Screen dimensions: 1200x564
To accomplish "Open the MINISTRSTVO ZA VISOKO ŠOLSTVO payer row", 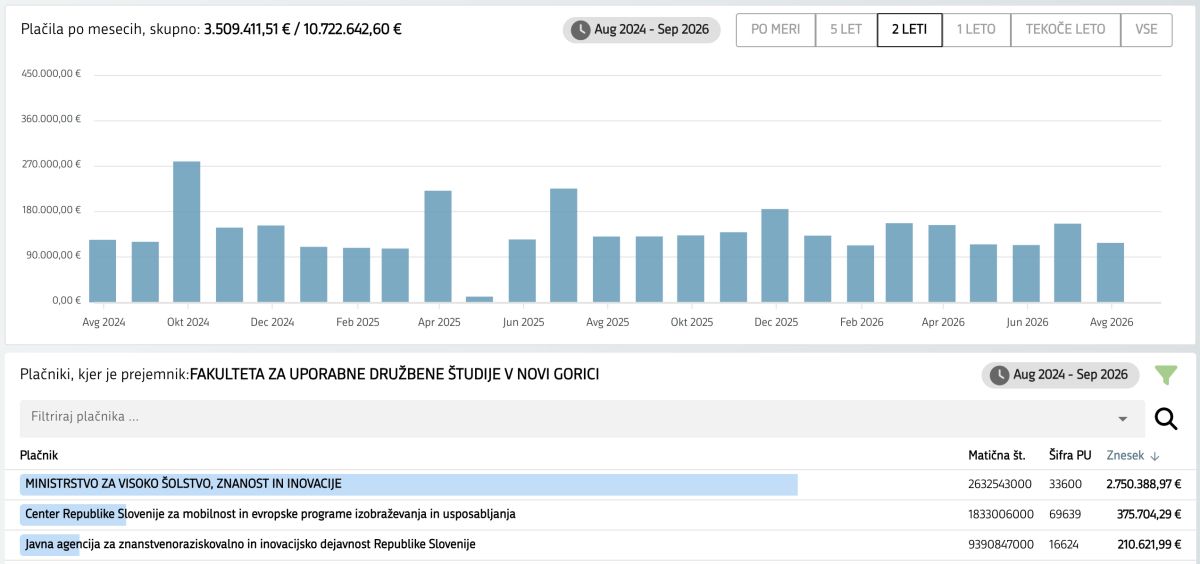I will [600, 484].
